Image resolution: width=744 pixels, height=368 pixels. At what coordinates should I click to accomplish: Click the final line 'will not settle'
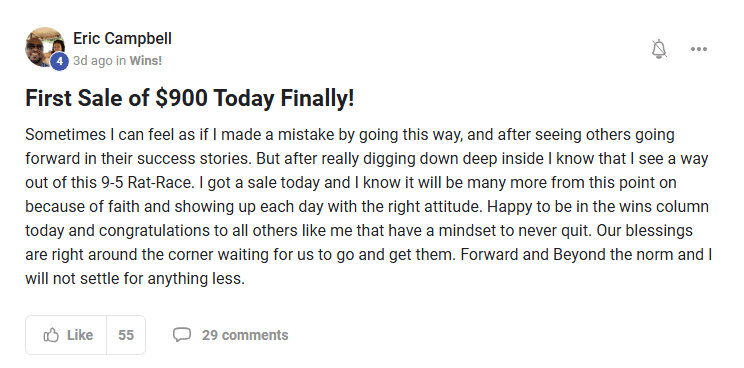coord(135,279)
